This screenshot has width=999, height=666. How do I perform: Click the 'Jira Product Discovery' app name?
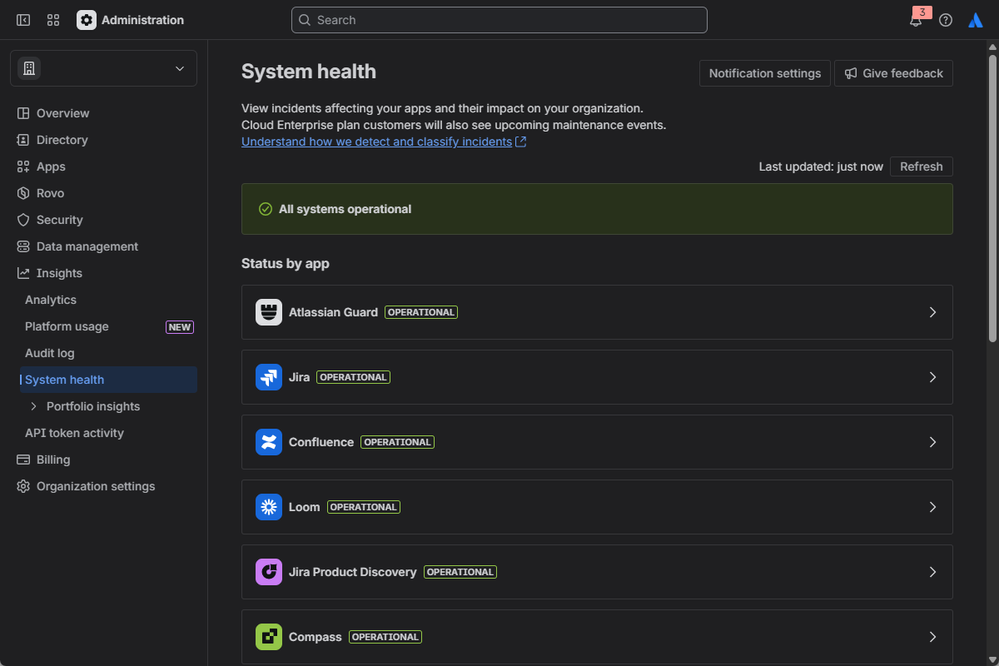coord(352,572)
